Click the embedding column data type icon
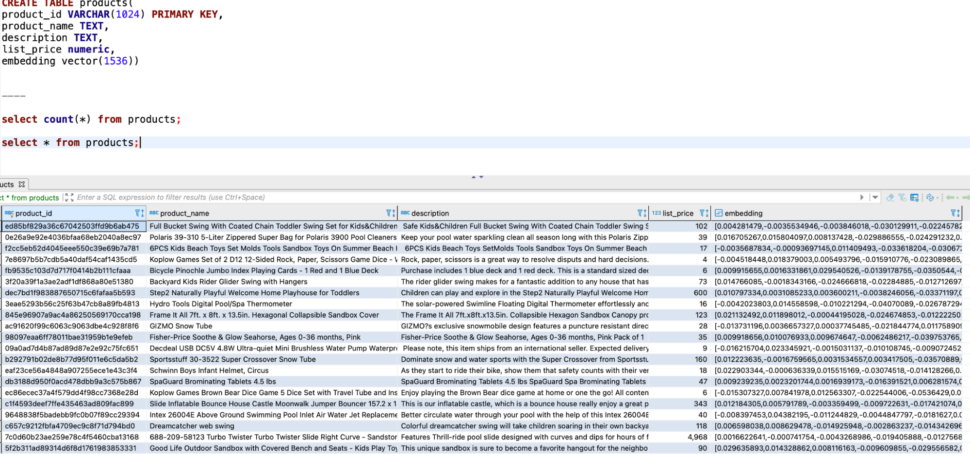970x454 pixels. coord(718,213)
